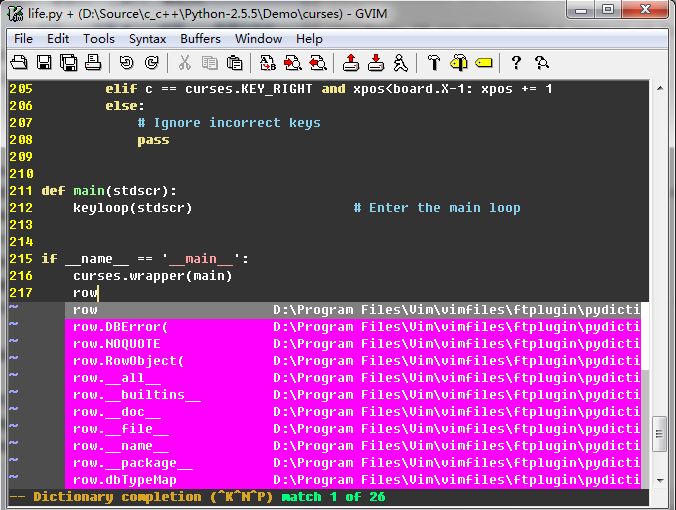Pick row.dbTypeMap in the popup list
The width and height of the screenshot is (676, 510).
click(124, 480)
